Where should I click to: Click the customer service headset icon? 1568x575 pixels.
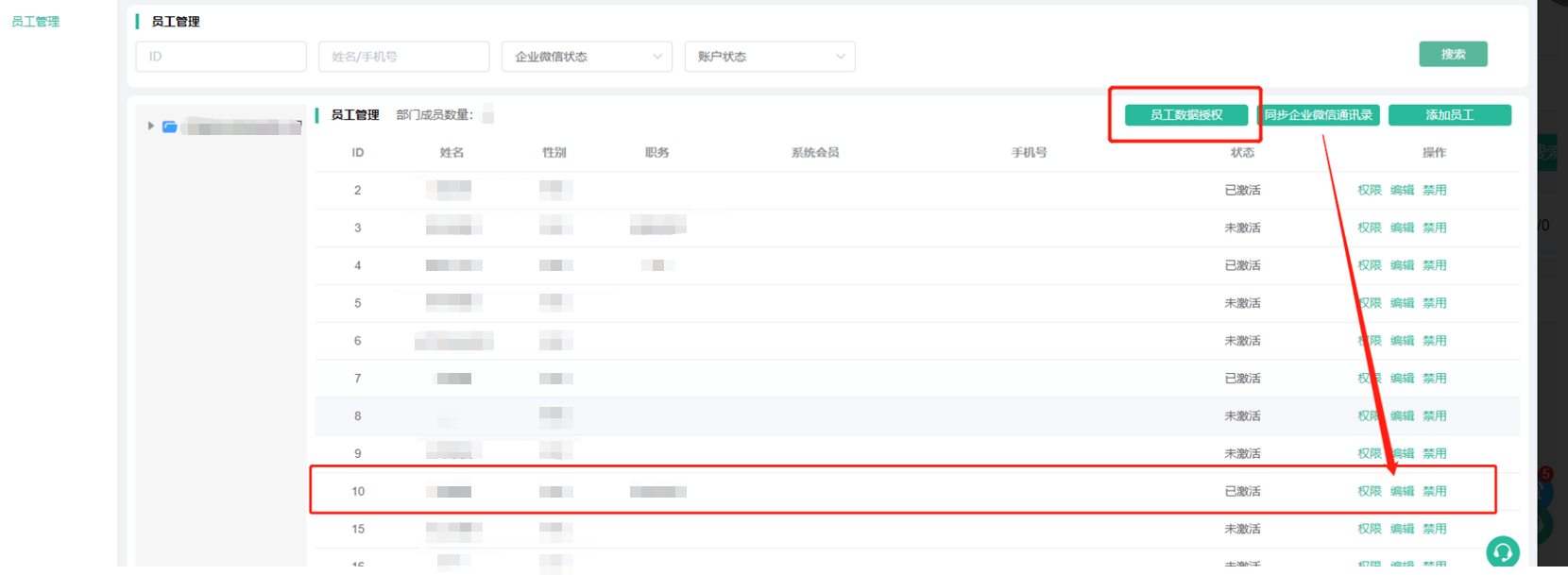coord(1502,551)
